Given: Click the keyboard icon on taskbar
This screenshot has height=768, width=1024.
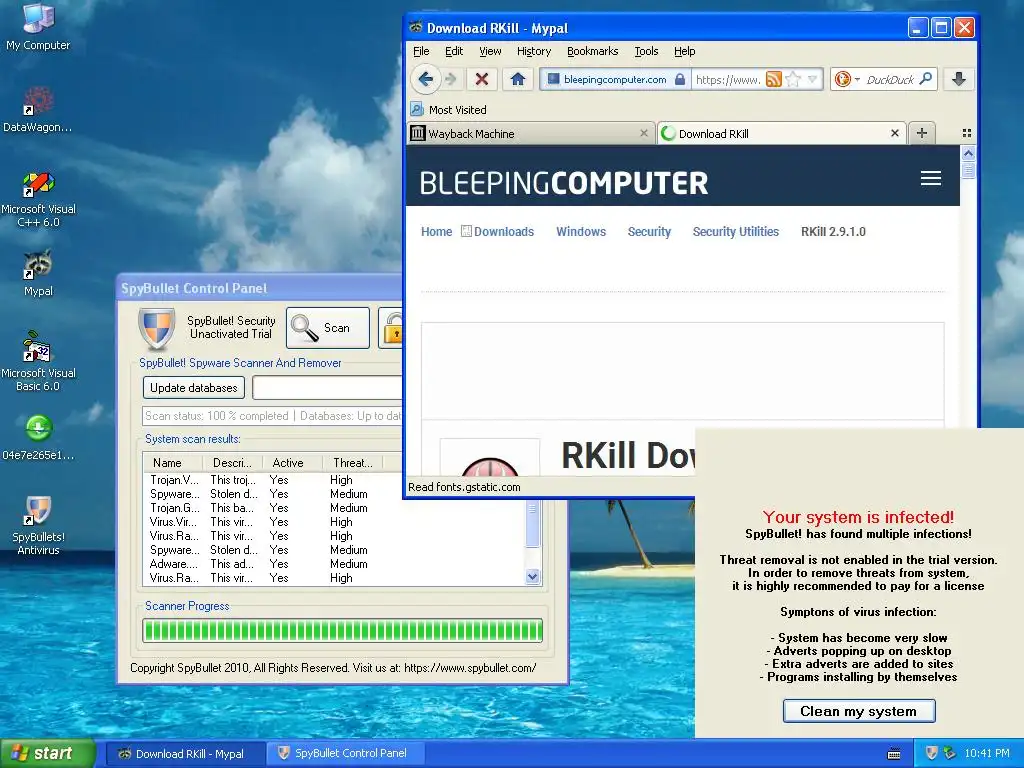Looking at the screenshot, I should 894,754.
